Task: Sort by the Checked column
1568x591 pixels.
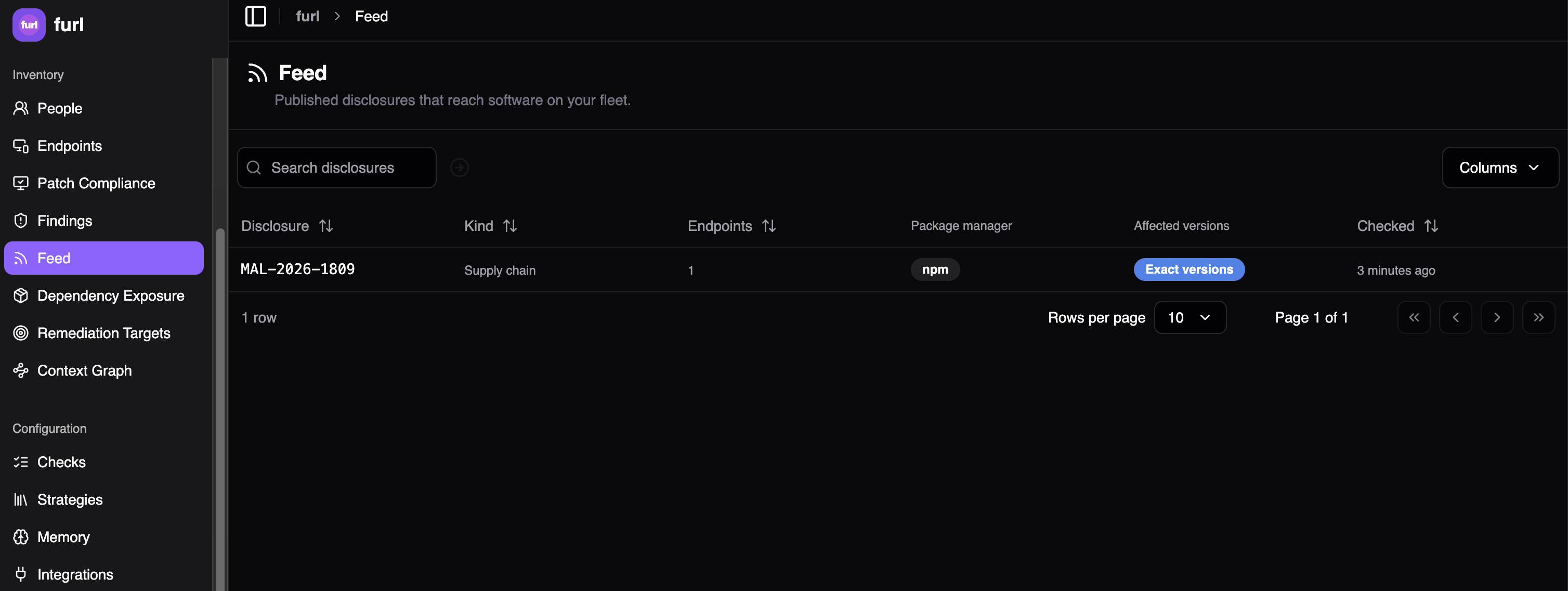Action: tap(1397, 226)
